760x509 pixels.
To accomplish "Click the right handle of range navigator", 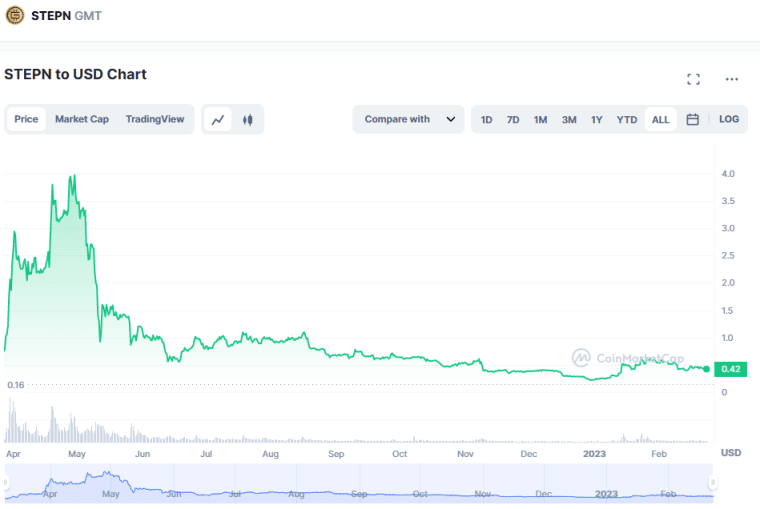I will [713, 482].
